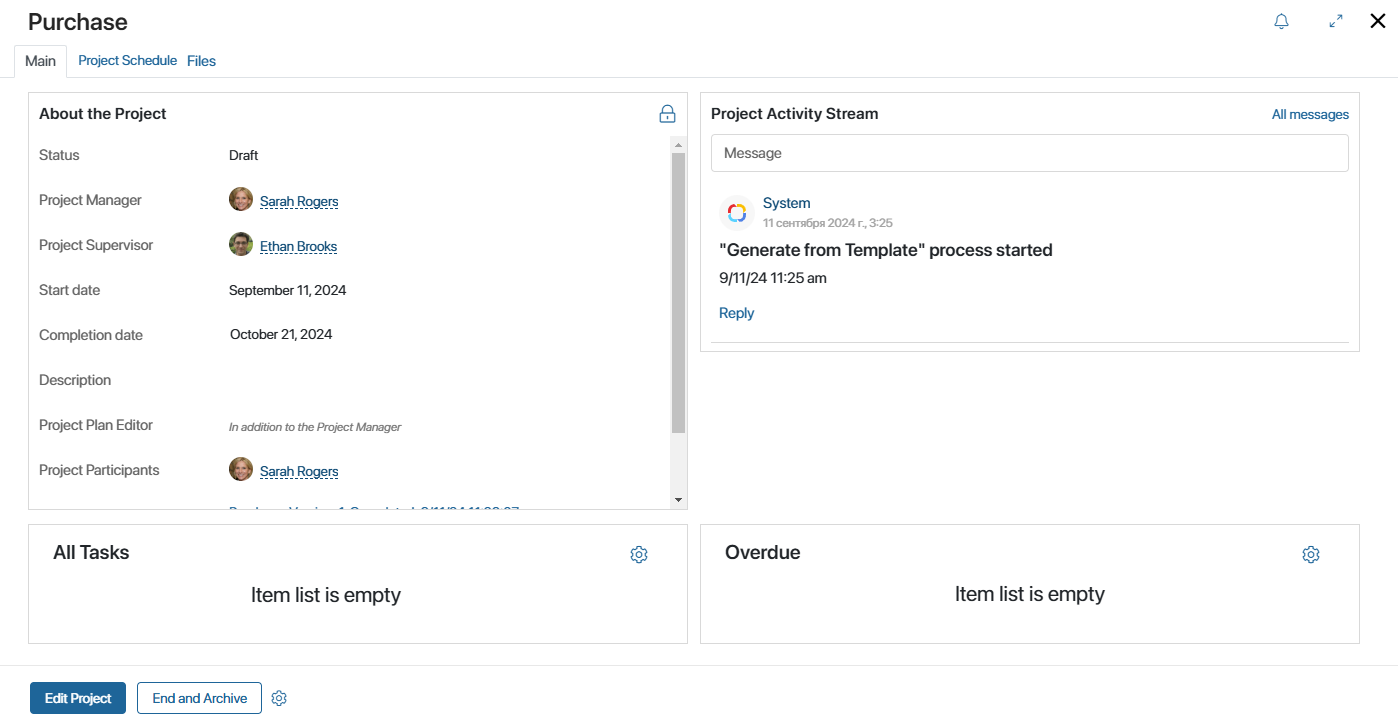Focus the Message input field
Screen dimensions: 1398x728
coord(1029,153)
